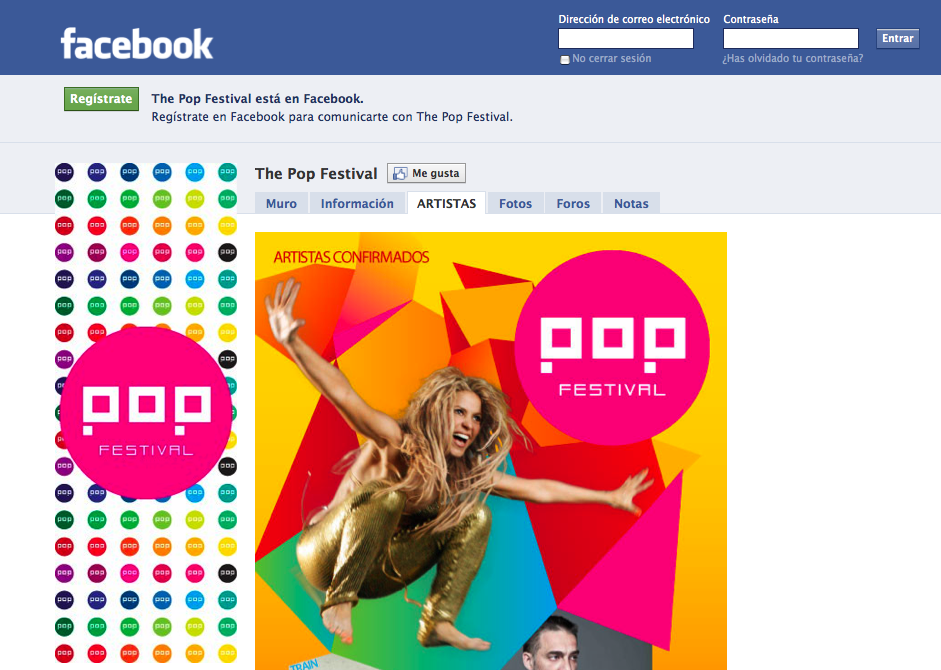Click the Entrar login button

[x=898, y=38]
